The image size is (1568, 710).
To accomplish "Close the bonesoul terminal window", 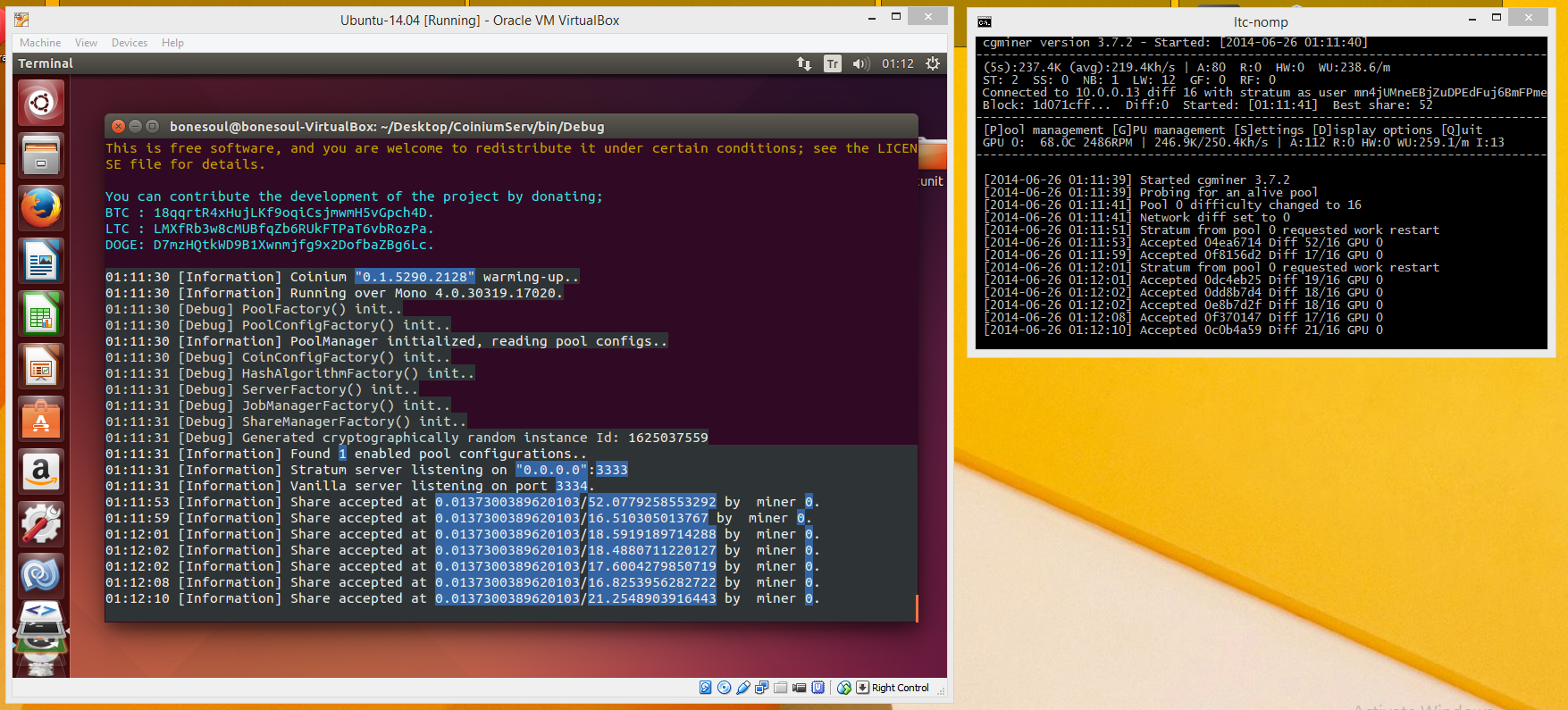I will click(118, 127).
